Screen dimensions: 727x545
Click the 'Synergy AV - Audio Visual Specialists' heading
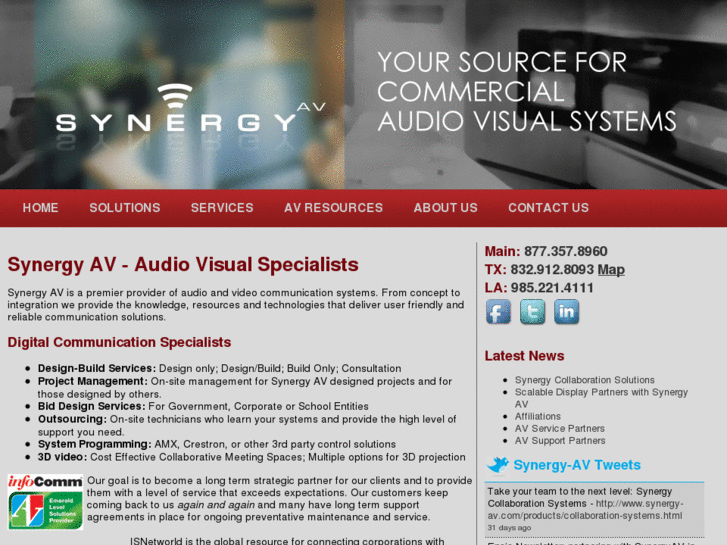(x=183, y=264)
